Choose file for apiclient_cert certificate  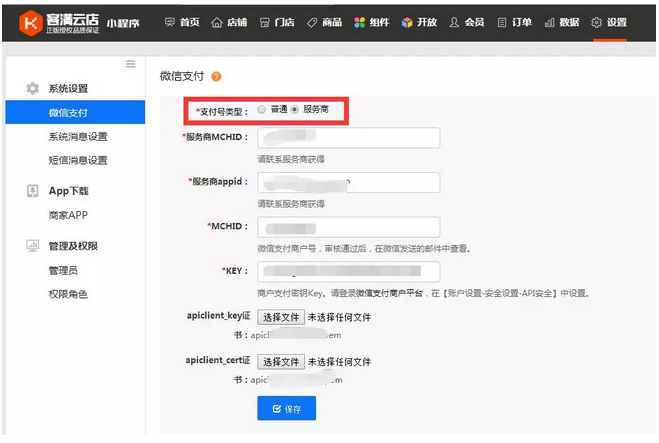(281, 362)
